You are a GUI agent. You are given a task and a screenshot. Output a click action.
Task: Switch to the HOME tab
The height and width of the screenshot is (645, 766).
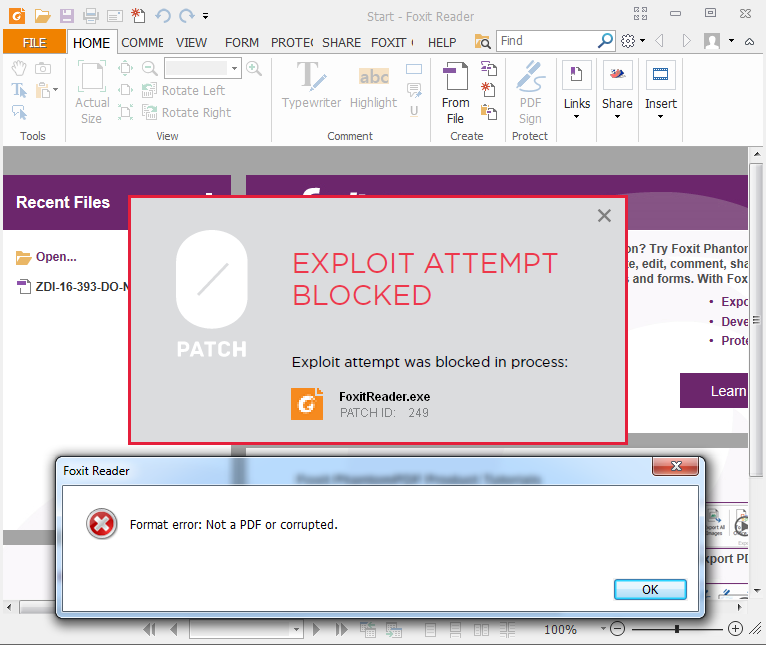pyautogui.click(x=91, y=43)
